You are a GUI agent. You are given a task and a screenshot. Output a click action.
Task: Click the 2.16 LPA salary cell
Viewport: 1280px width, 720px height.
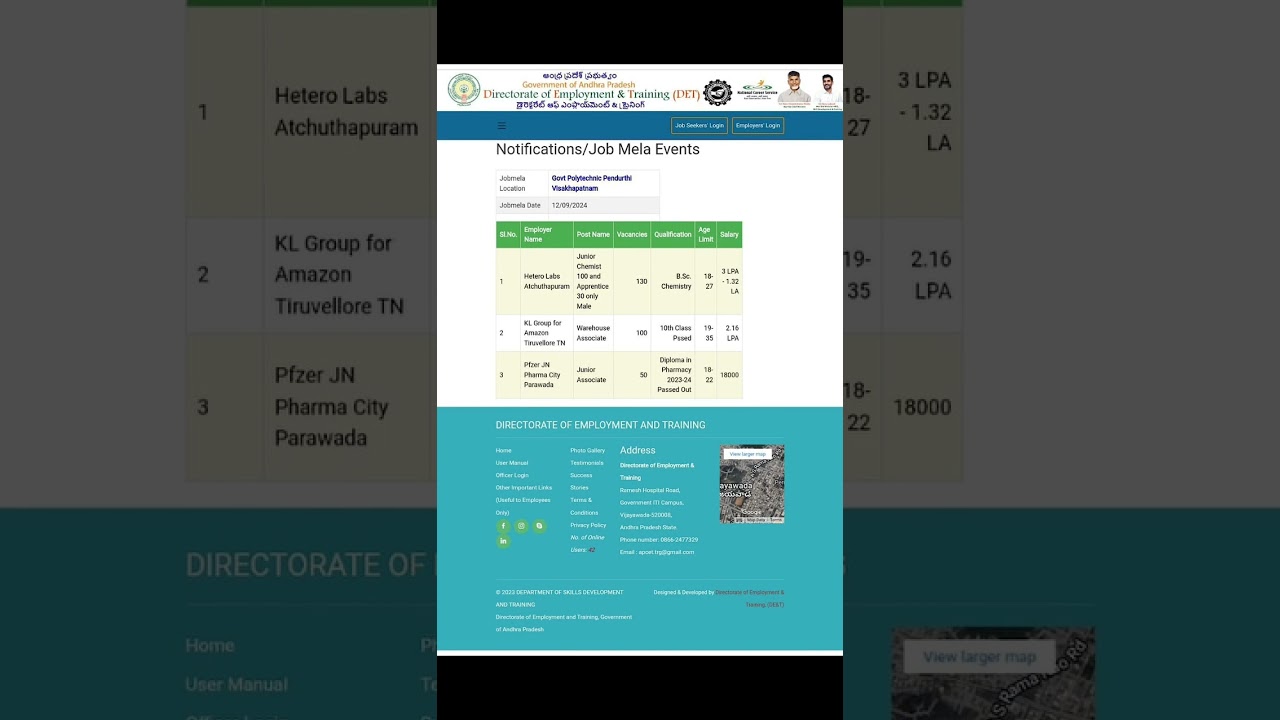[x=730, y=333]
